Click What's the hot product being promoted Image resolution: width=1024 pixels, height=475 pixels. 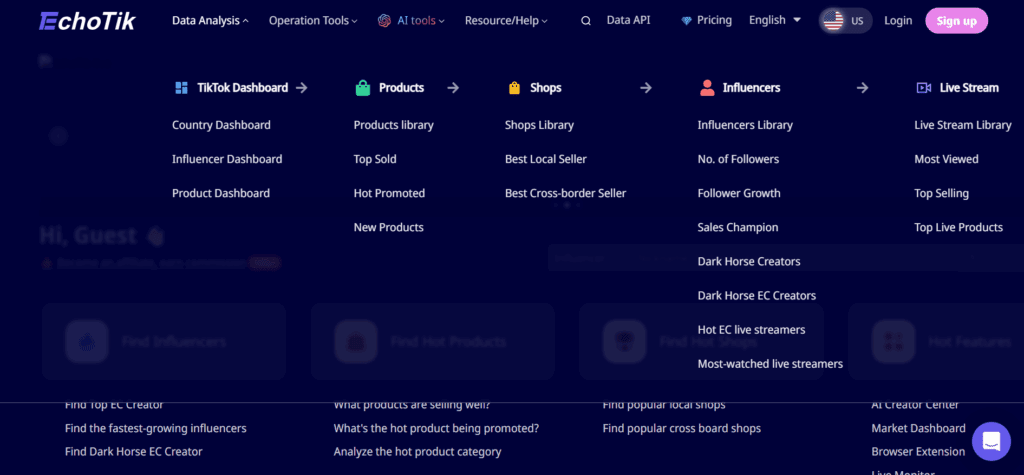coord(436,429)
